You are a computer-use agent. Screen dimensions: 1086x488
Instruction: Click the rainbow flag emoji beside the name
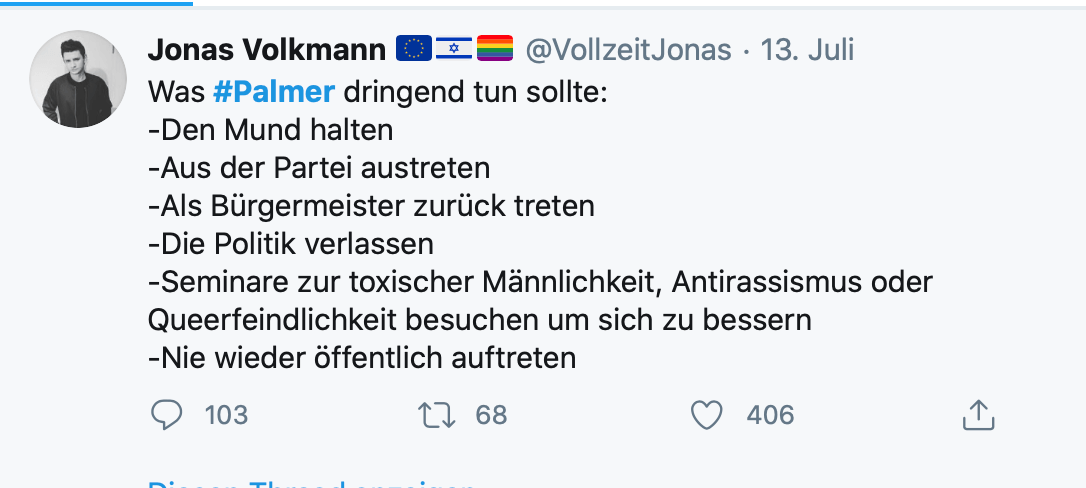(494, 48)
